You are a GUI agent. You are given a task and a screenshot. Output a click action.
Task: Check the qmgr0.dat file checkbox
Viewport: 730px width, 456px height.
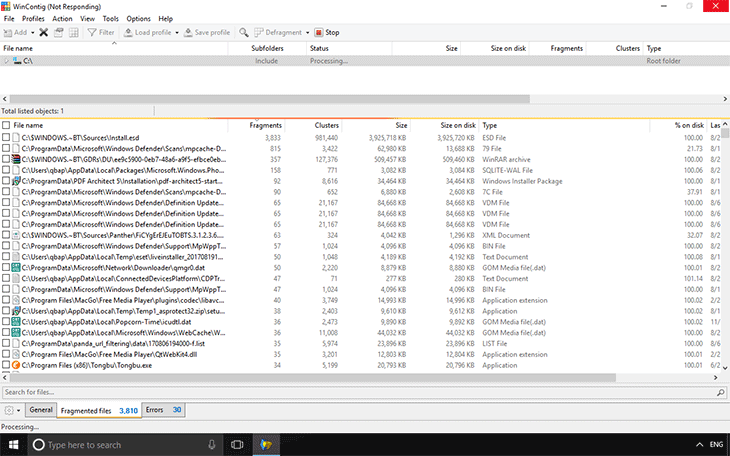click(6, 267)
